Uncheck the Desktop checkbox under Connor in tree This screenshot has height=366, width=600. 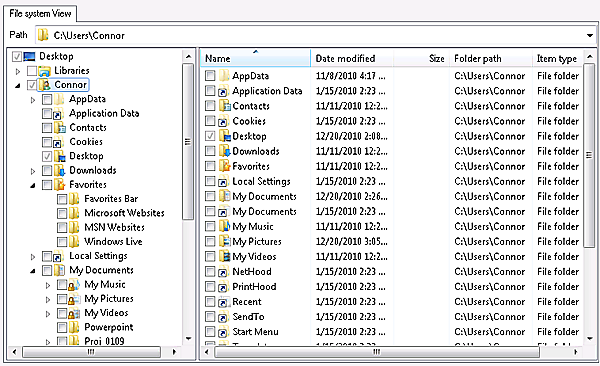pos(47,156)
